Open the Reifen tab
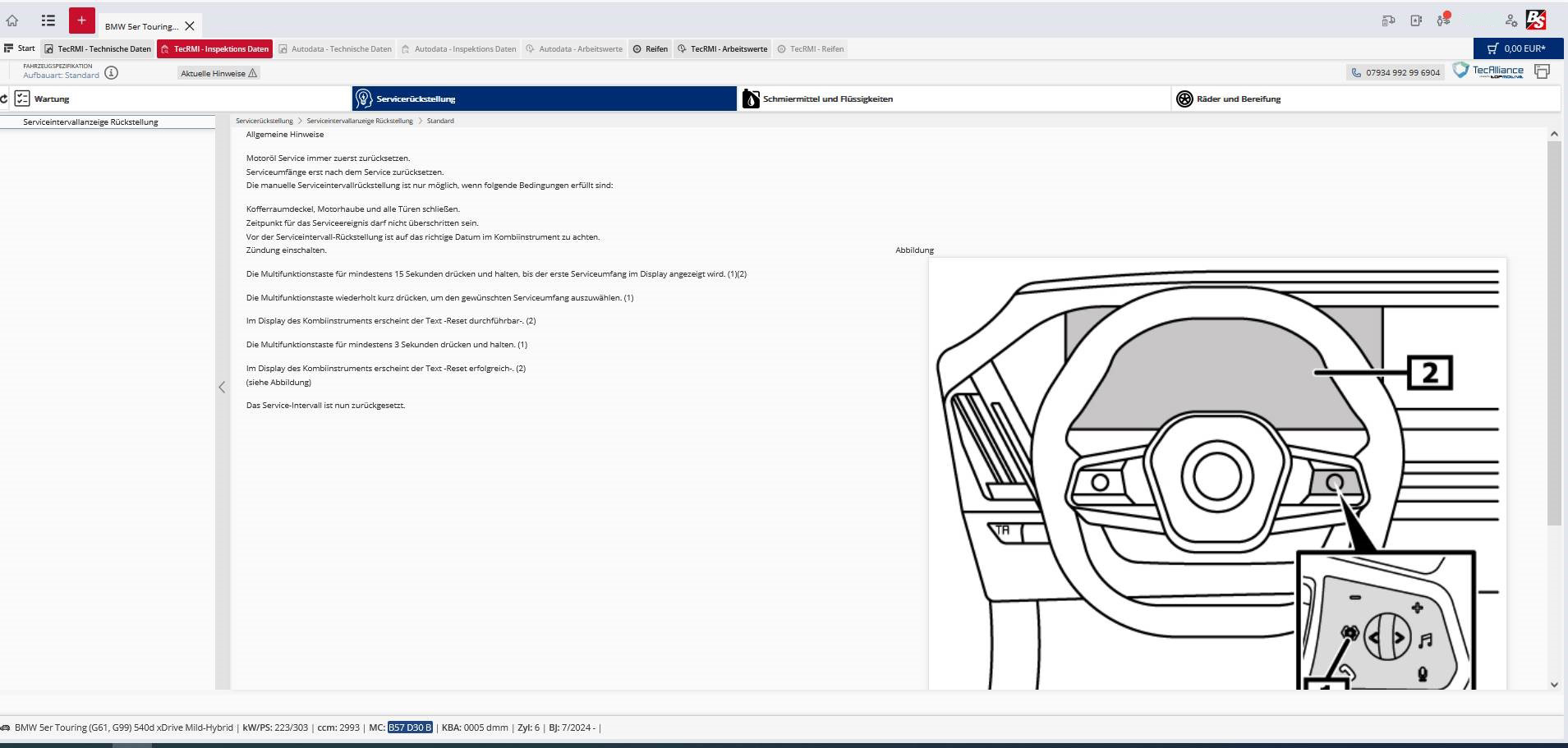Screen dimensions: 1568x748 coord(650,48)
